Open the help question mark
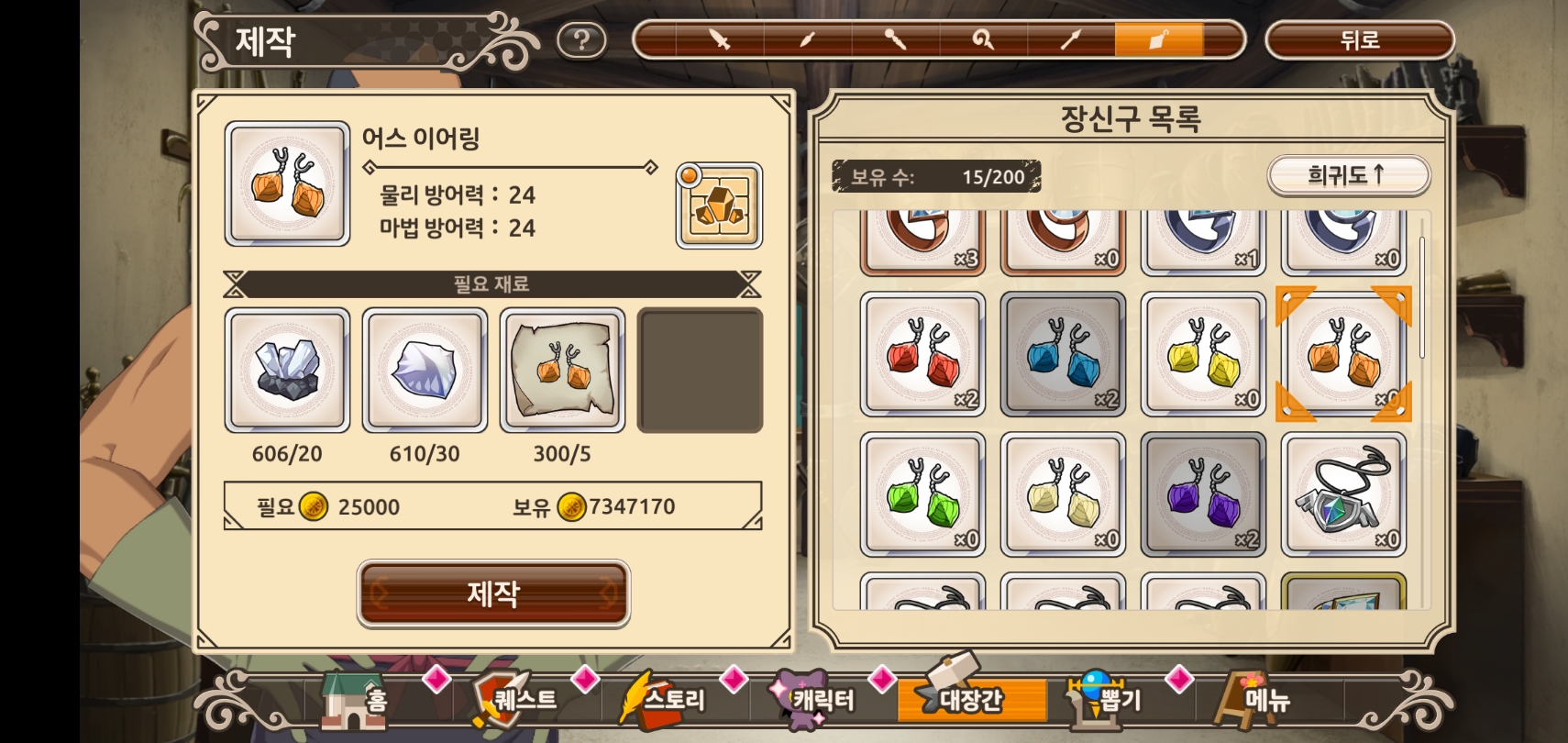Screen dimensions: 1568x743 [581, 40]
